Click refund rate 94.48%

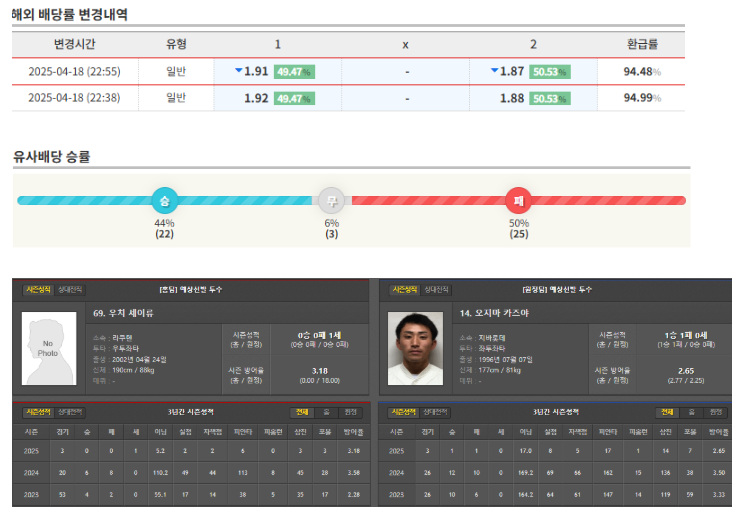(x=642, y=72)
